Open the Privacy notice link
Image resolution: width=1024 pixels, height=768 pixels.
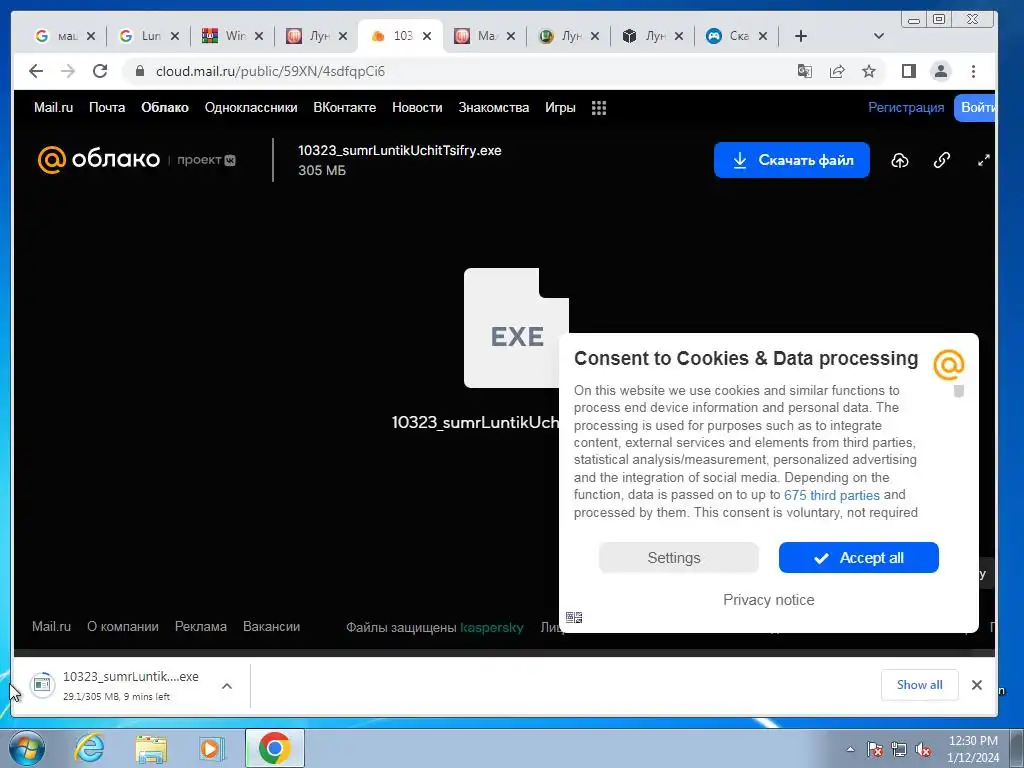[x=769, y=600]
